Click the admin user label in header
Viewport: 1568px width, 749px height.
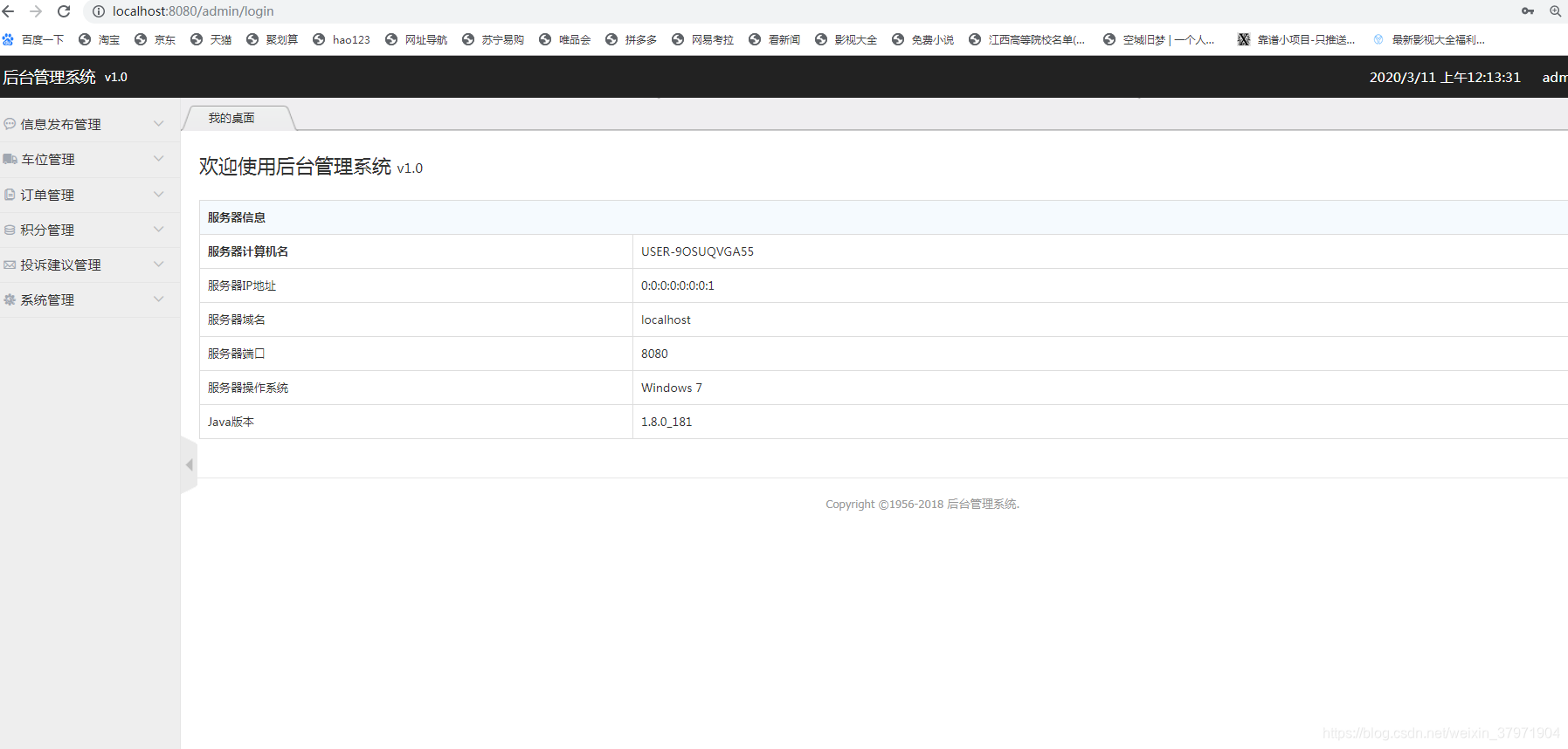tap(1554, 77)
